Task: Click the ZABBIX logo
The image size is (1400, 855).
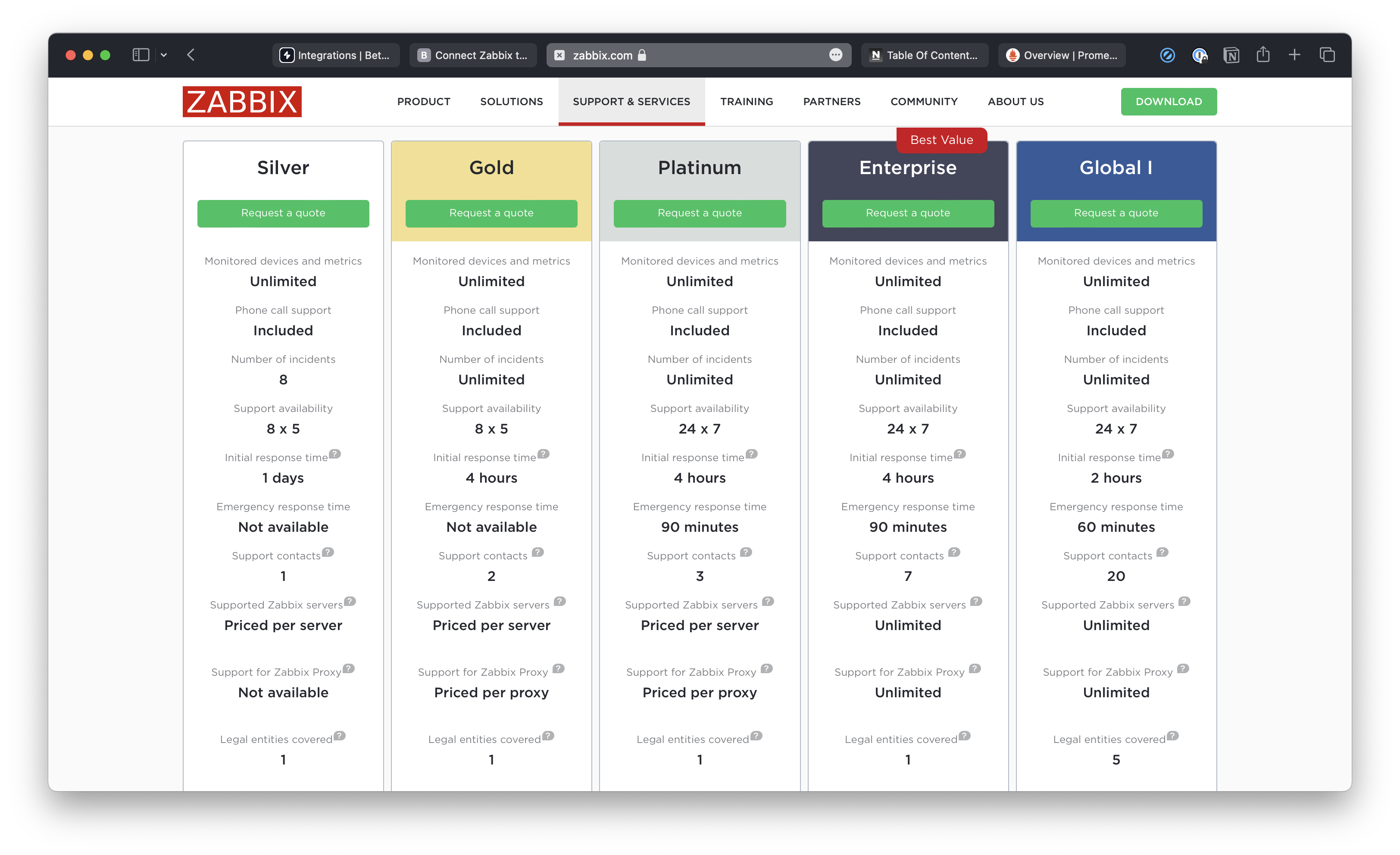Action: [x=242, y=102]
